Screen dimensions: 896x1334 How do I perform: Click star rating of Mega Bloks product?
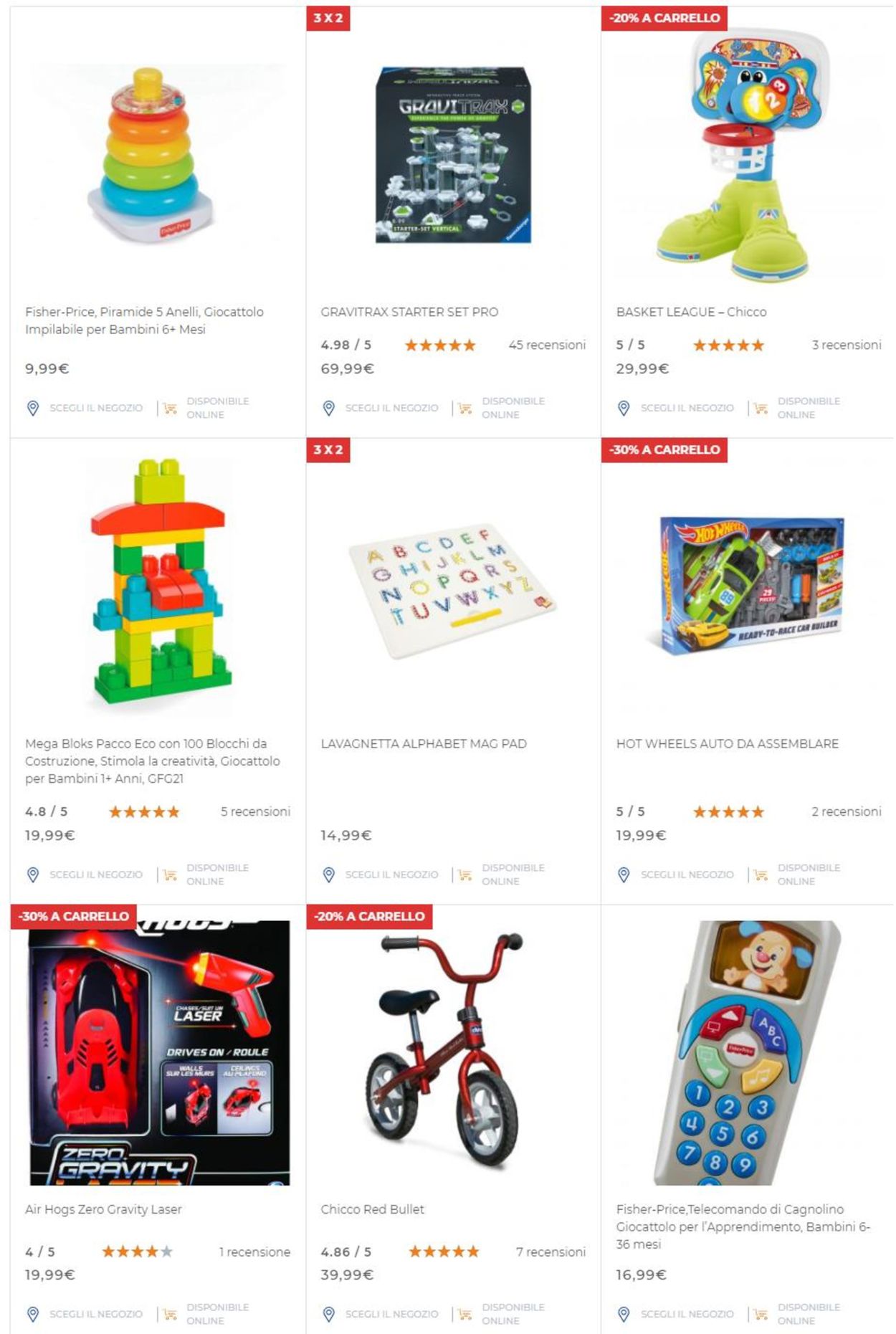pyautogui.click(x=144, y=811)
